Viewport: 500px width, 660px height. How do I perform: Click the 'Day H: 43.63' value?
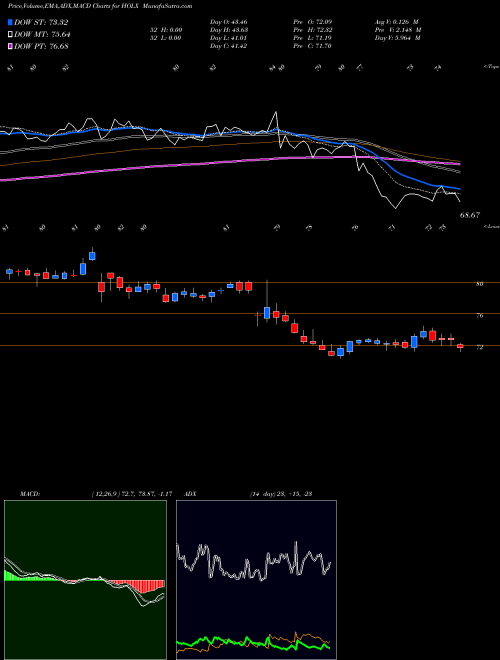228,30
